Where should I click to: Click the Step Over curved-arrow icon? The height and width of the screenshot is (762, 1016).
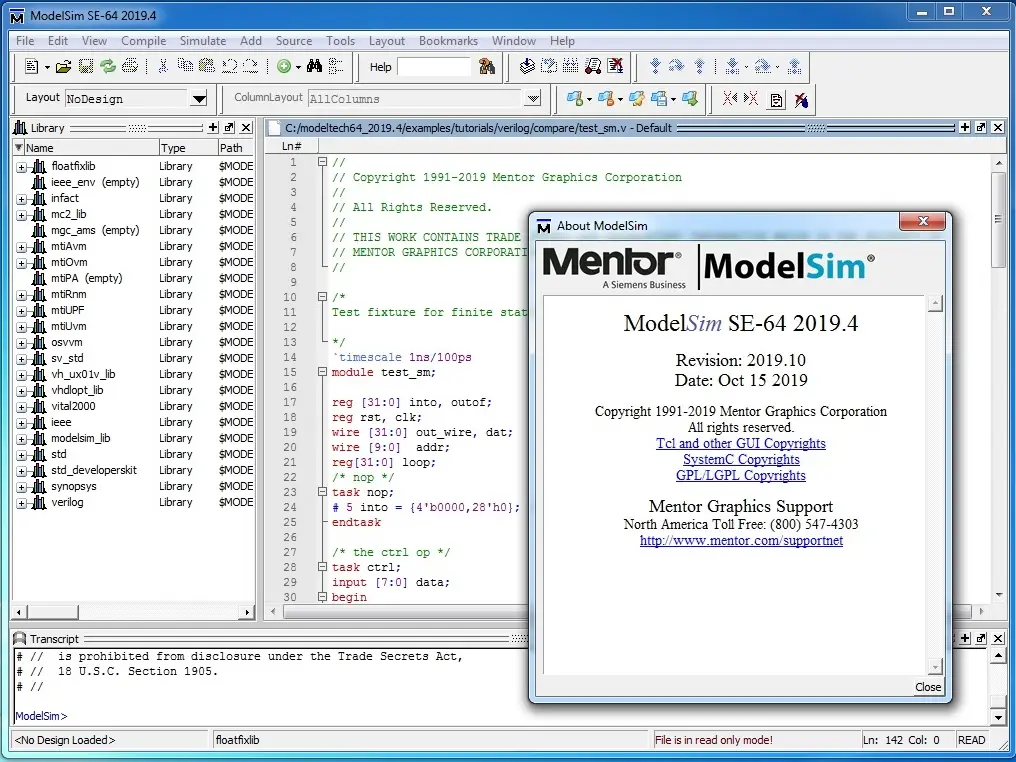pyautogui.click(x=676, y=66)
